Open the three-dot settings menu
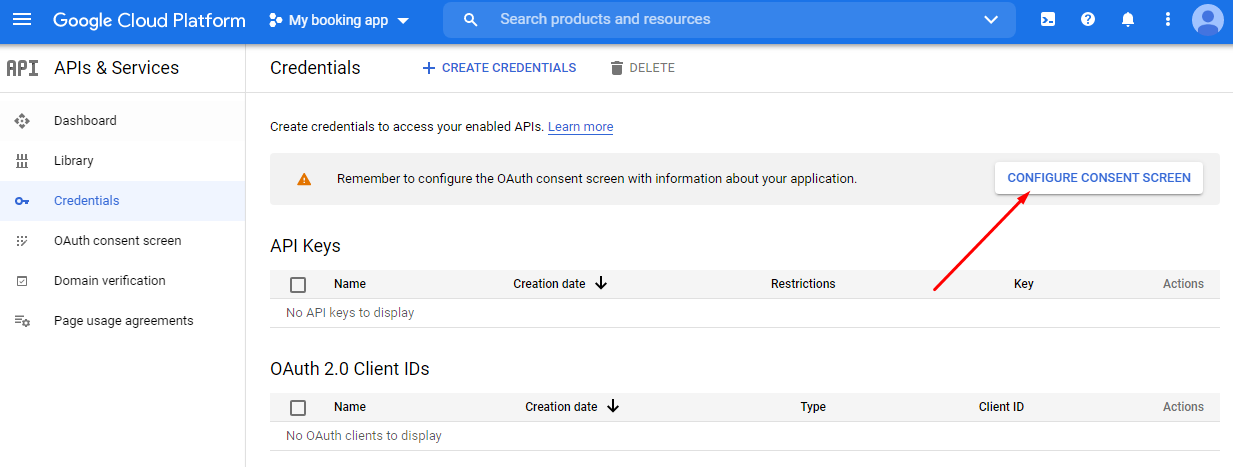 click(1168, 20)
